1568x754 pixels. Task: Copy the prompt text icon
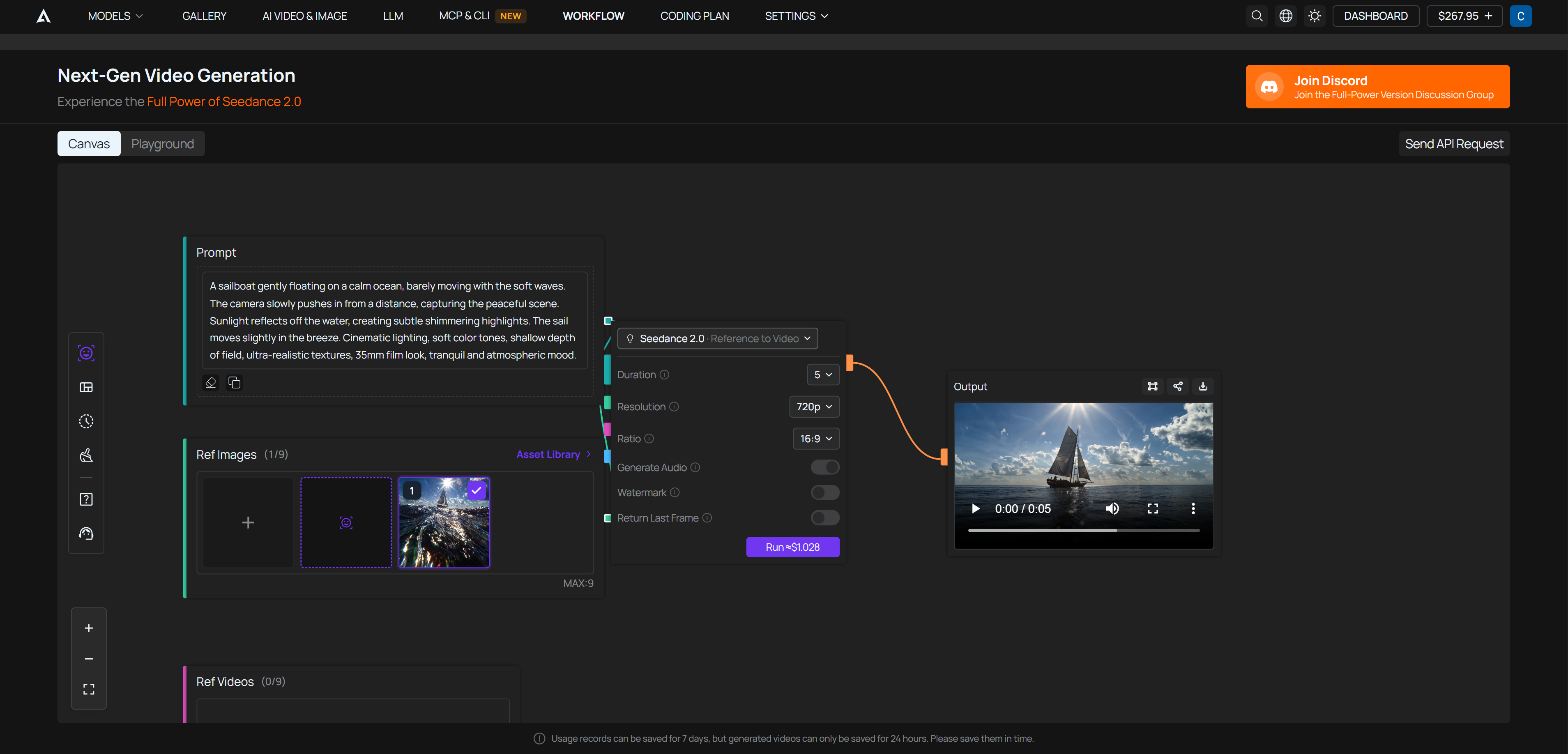234,382
